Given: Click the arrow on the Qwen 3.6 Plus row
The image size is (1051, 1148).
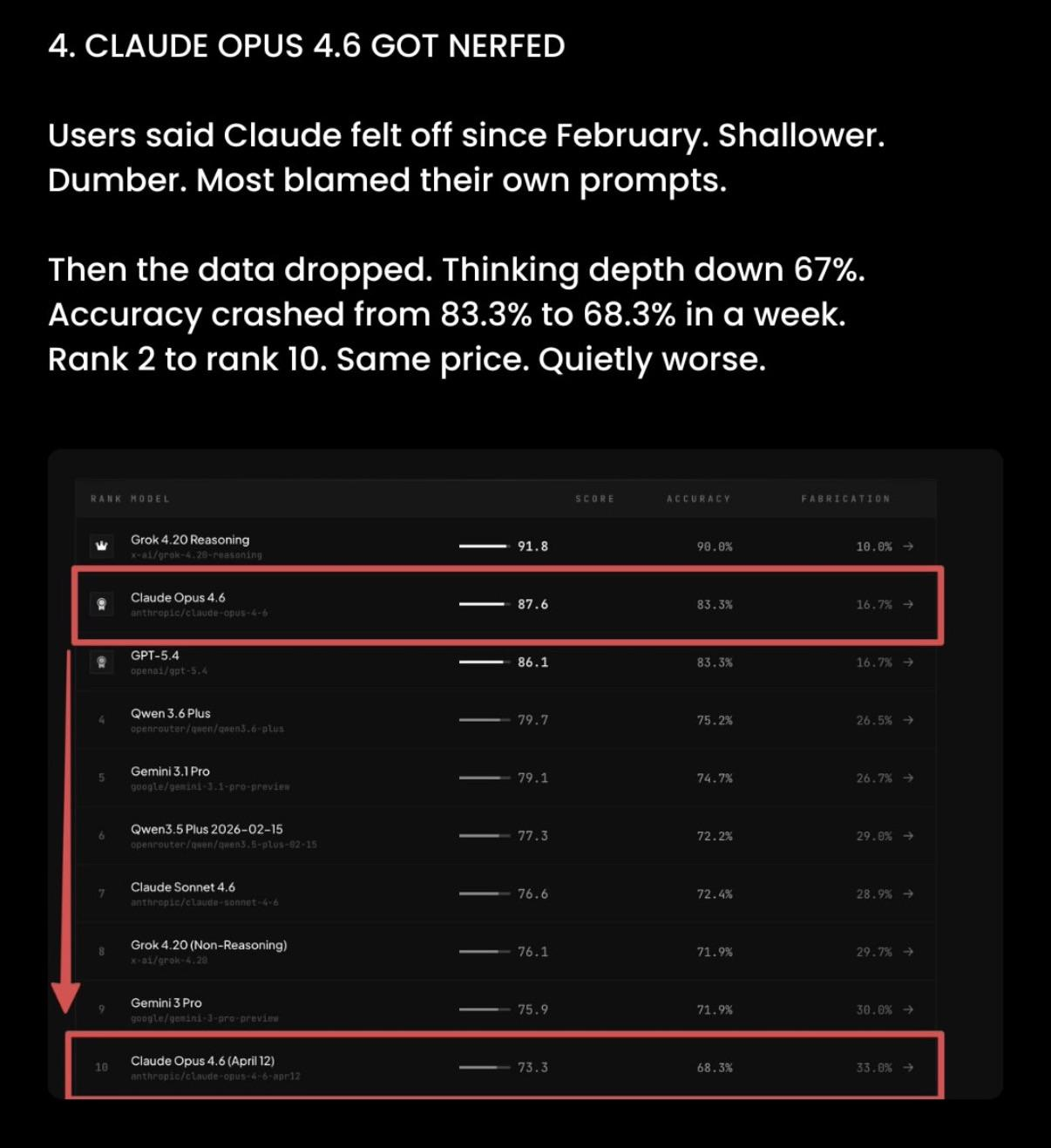Looking at the screenshot, I should click(x=908, y=720).
